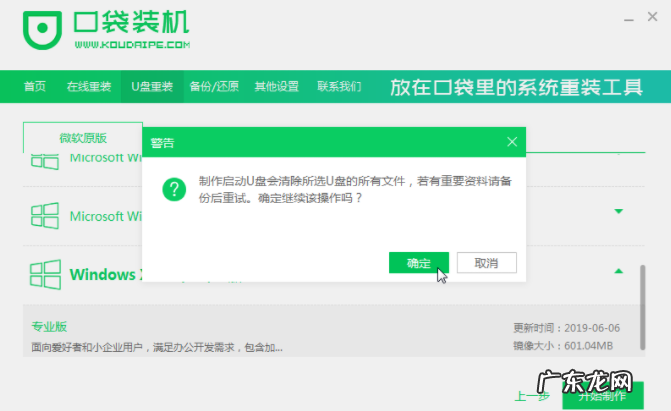Open the 备份/还原 tab

pos(214,86)
